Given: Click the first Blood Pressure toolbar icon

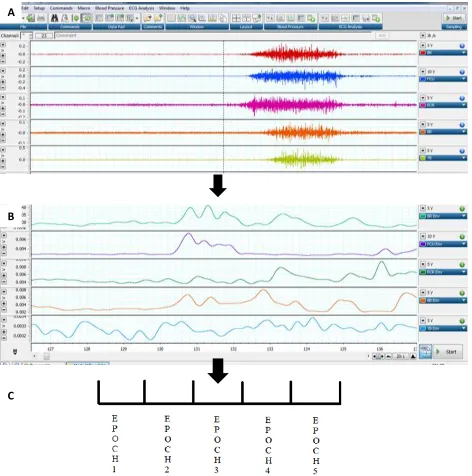Looking at the screenshot, I should point(270,18).
